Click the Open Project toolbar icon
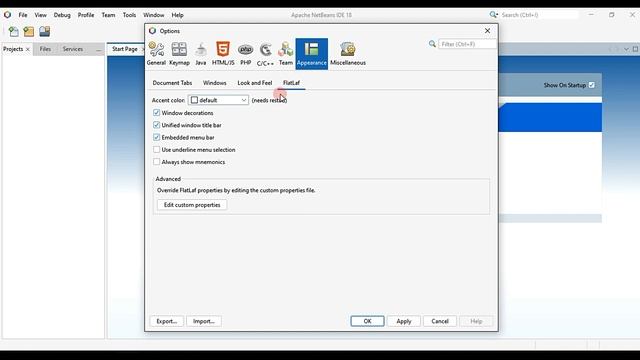Viewport: 640px width, 360px height. point(44,31)
